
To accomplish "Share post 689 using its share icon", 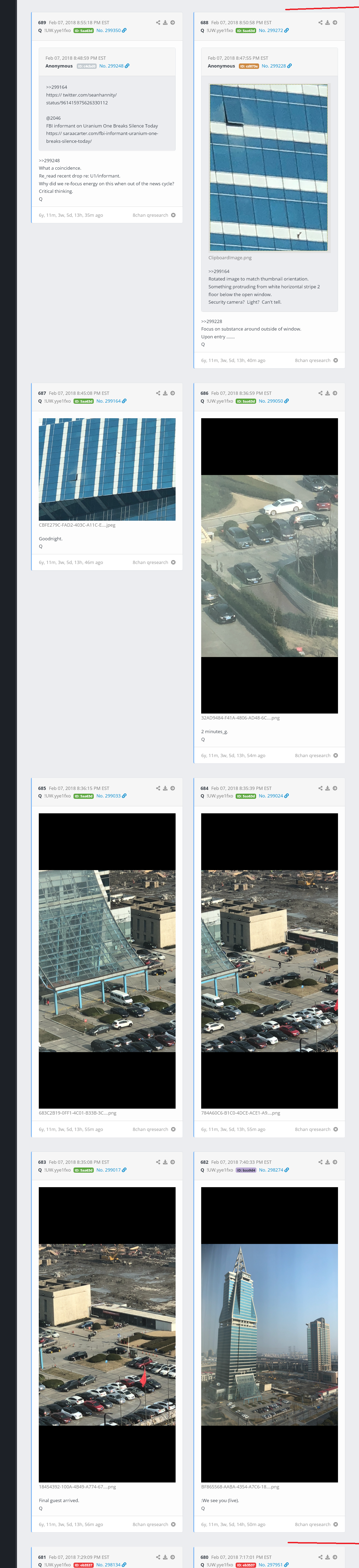I will [158, 23].
